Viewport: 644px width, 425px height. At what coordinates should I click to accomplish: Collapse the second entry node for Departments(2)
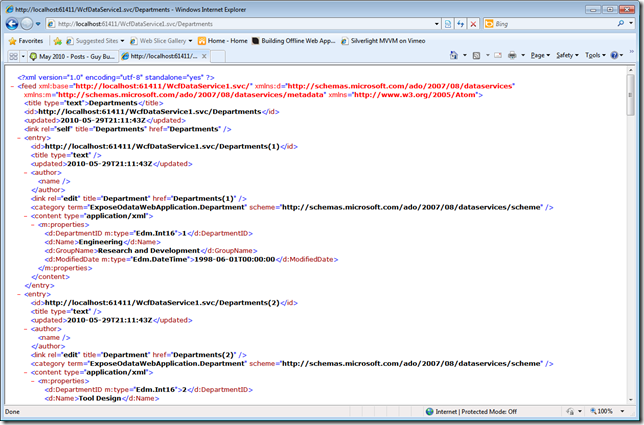tap(19, 294)
